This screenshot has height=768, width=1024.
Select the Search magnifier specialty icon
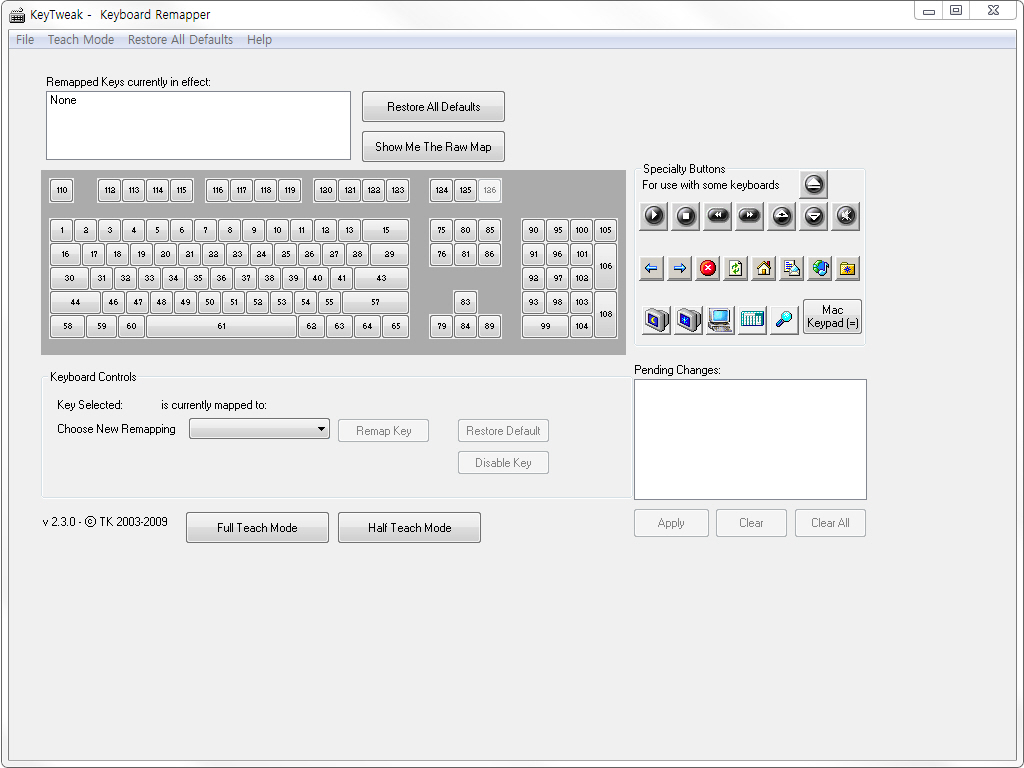[x=785, y=319]
